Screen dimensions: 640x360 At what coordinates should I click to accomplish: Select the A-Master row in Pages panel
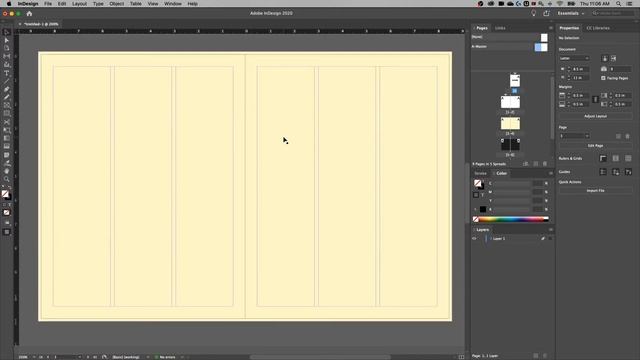point(510,47)
